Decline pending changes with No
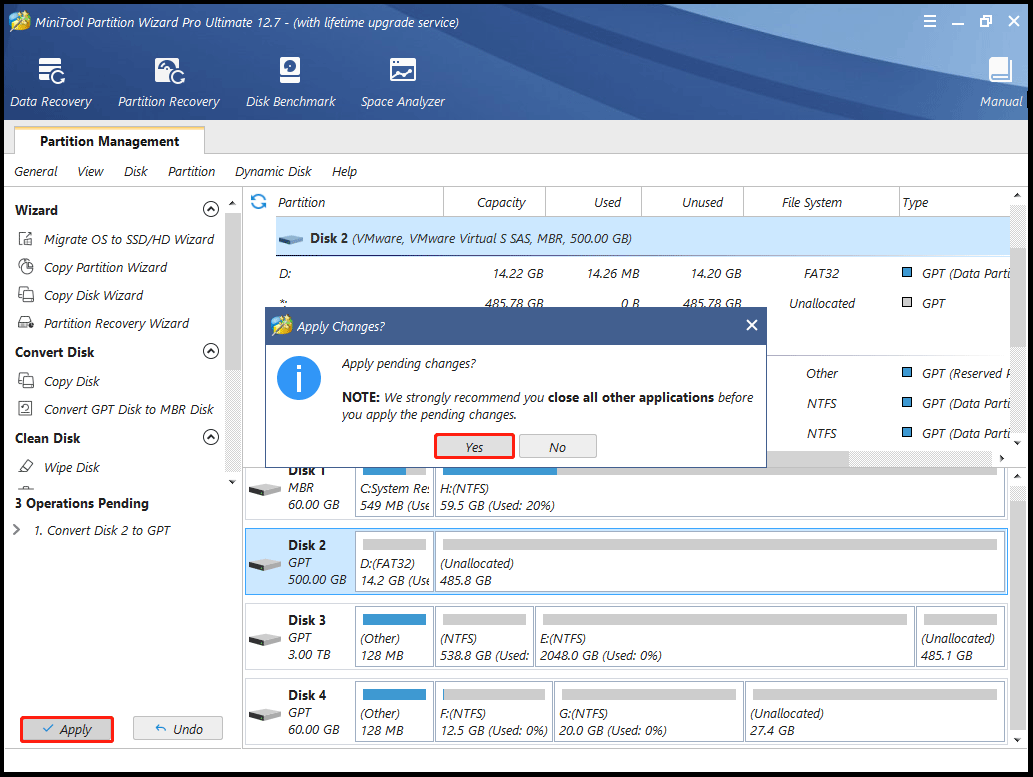This screenshot has height=777, width=1033. point(557,446)
